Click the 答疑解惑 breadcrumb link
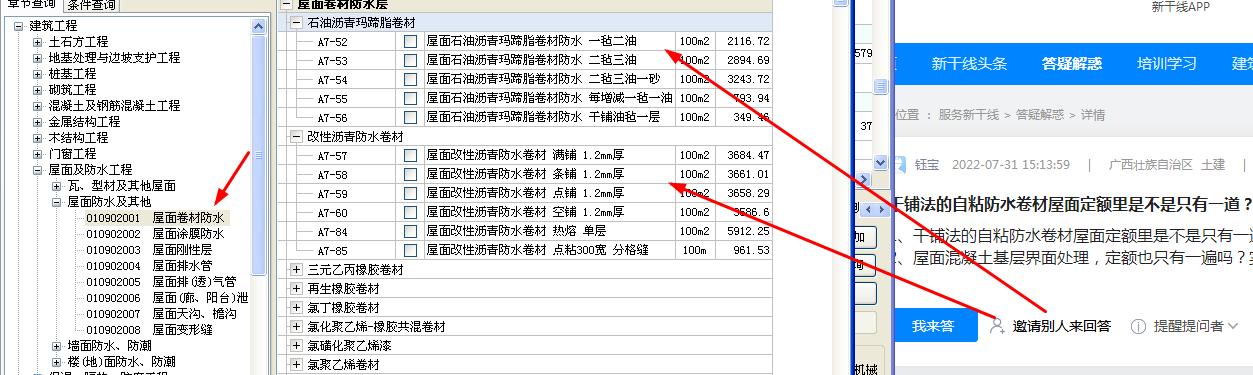This screenshot has height=375, width=1253. coord(1040,115)
